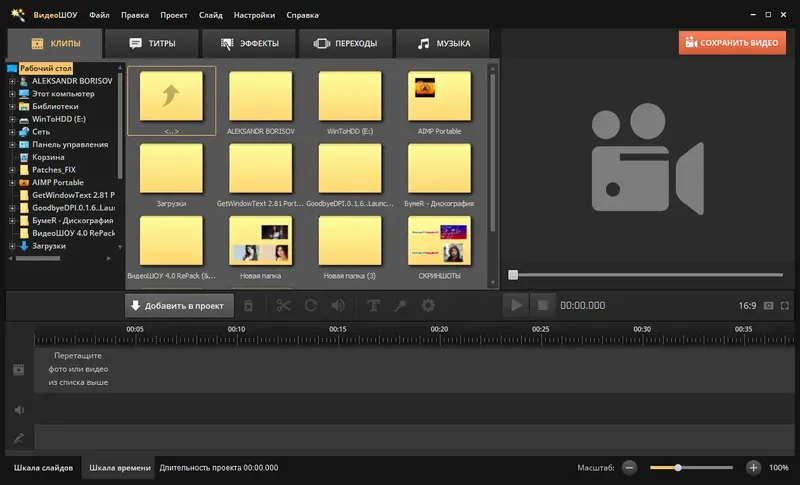Switch to Шкала времени view
Screen dimensions: 800x485
120,468
